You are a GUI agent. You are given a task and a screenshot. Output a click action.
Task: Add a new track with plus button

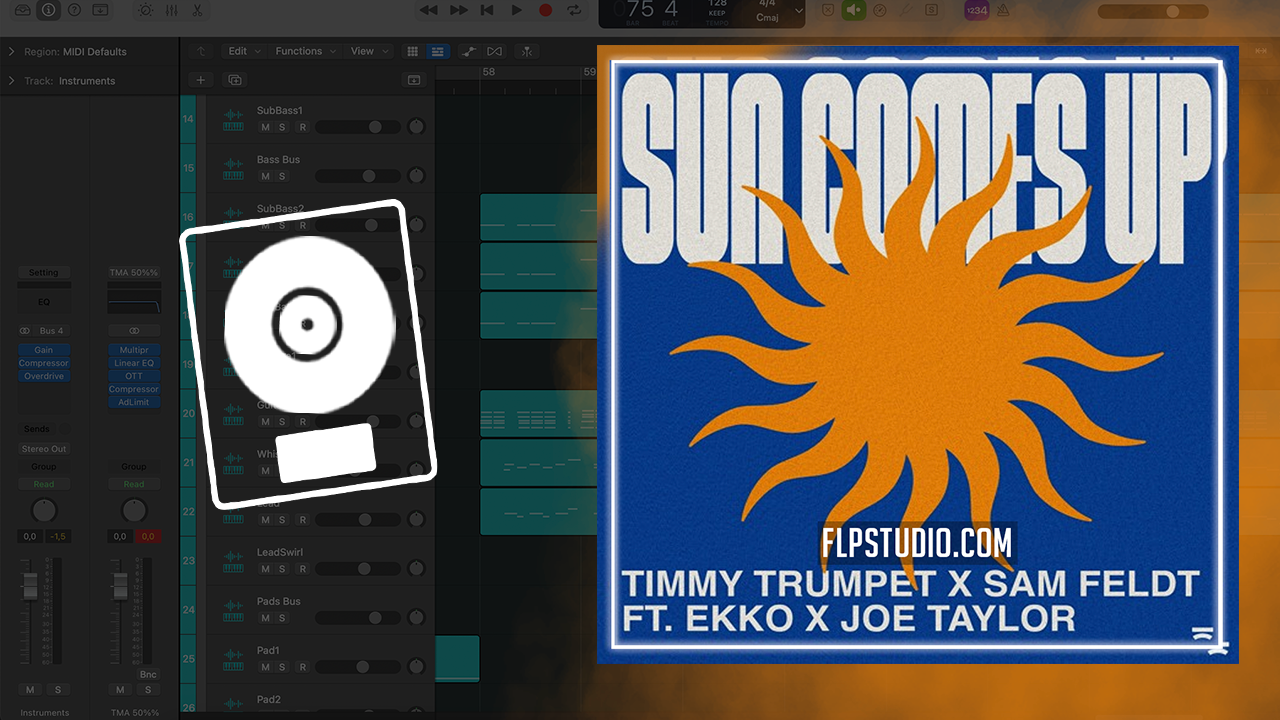point(200,80)
